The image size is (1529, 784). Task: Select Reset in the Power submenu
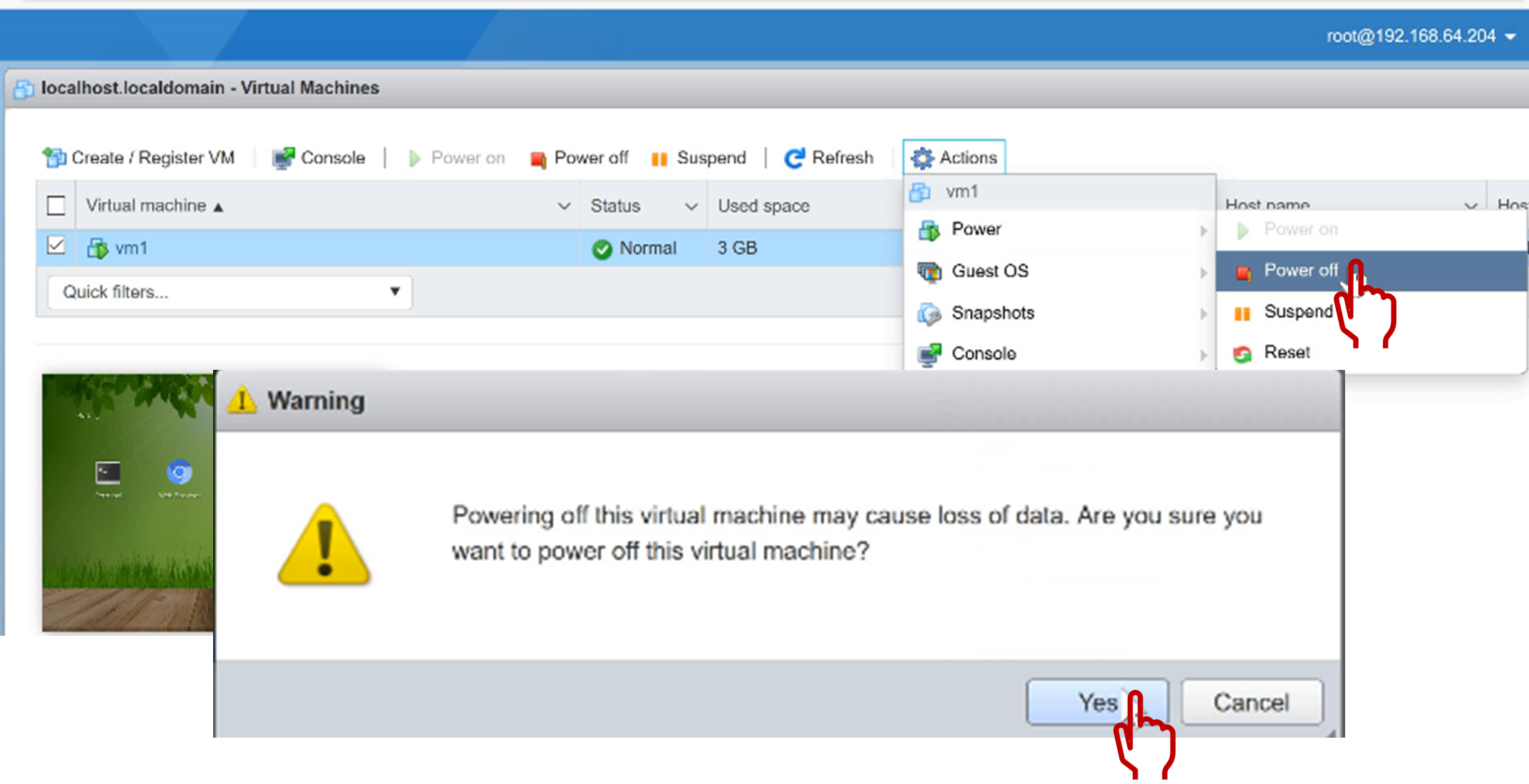(1371, 352)
